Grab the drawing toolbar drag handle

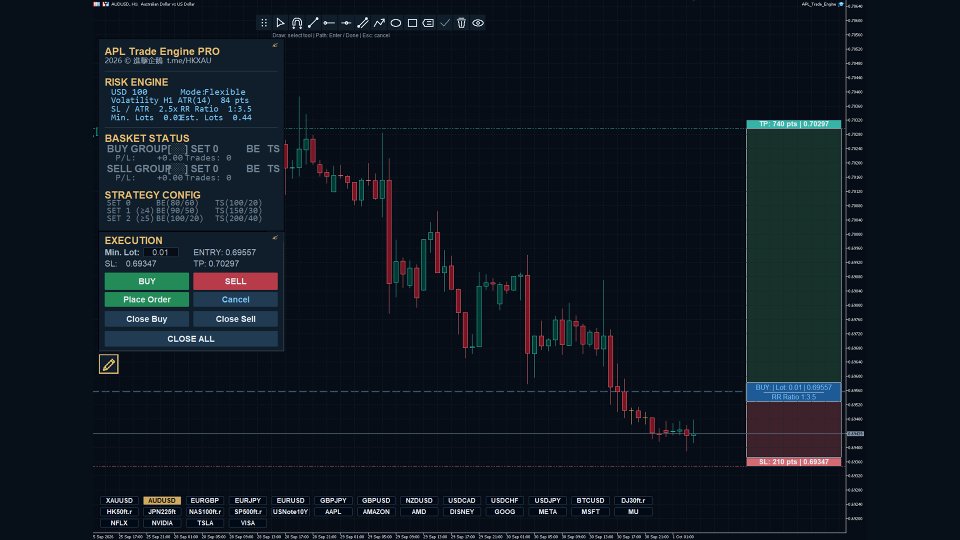pos(264,23)
